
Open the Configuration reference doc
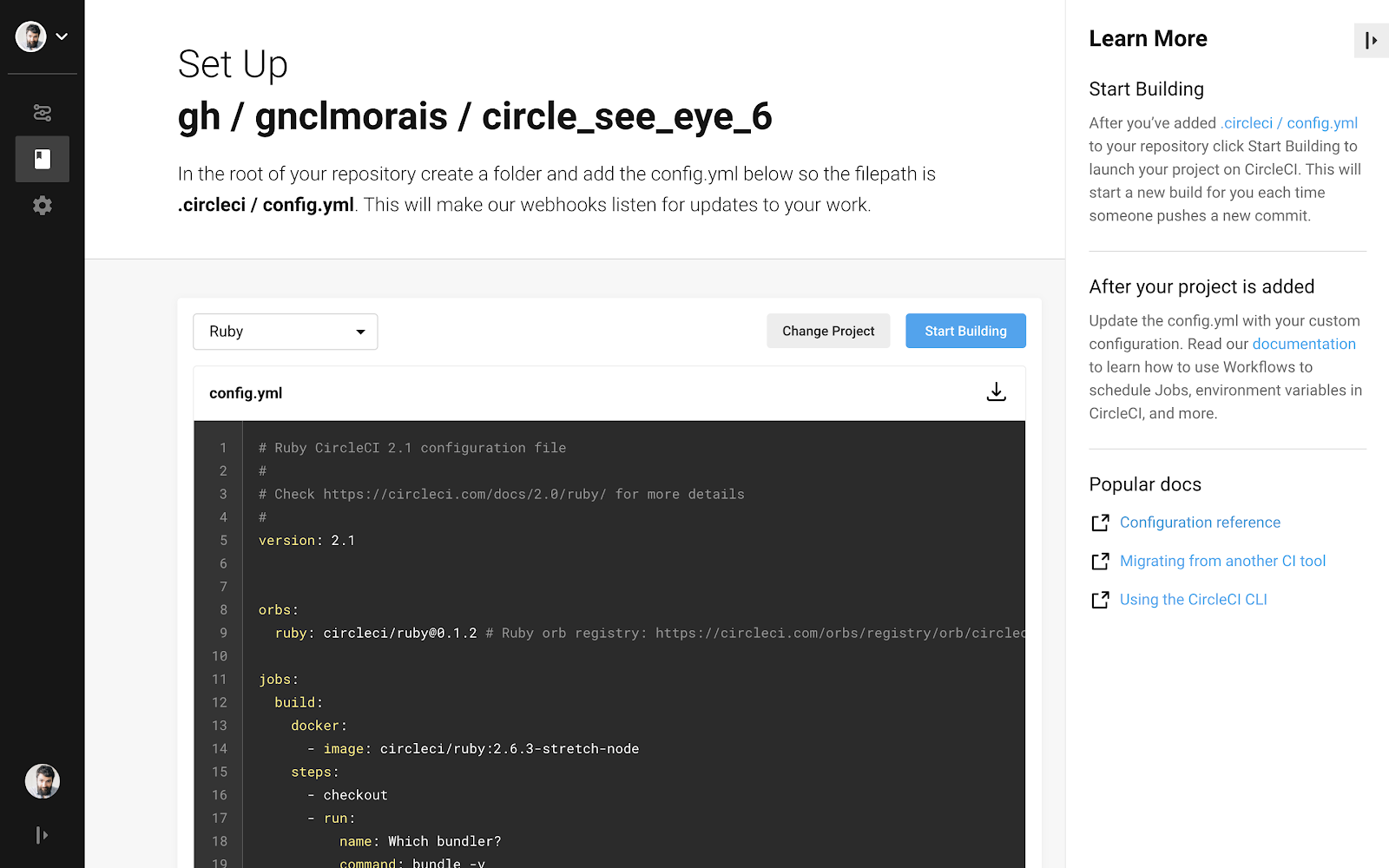pos(1200,522)
